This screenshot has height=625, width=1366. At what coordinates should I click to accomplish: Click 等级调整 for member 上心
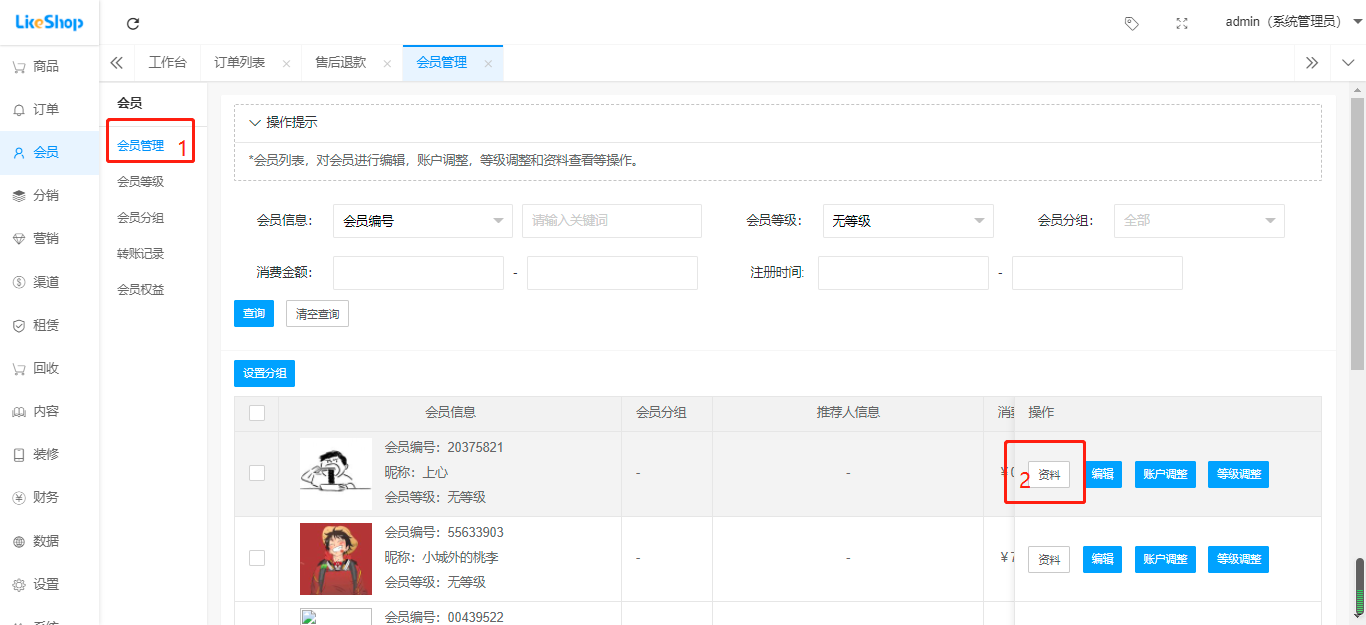(1238, 474)
